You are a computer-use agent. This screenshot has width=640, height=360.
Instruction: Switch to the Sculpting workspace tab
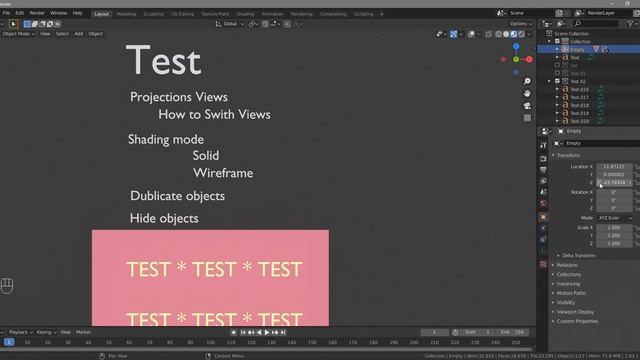tap(153, 14)
